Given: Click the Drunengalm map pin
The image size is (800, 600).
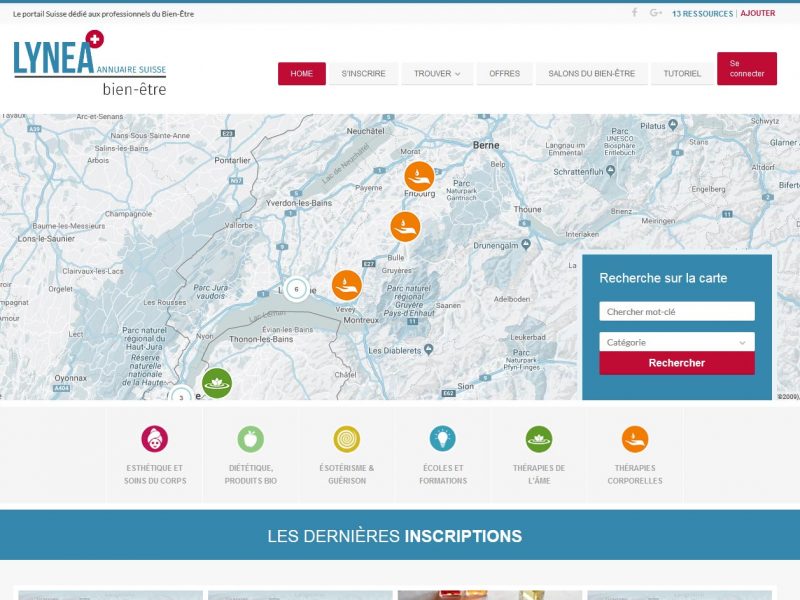Looking at the screenshot, I should [x=526, y=244].
